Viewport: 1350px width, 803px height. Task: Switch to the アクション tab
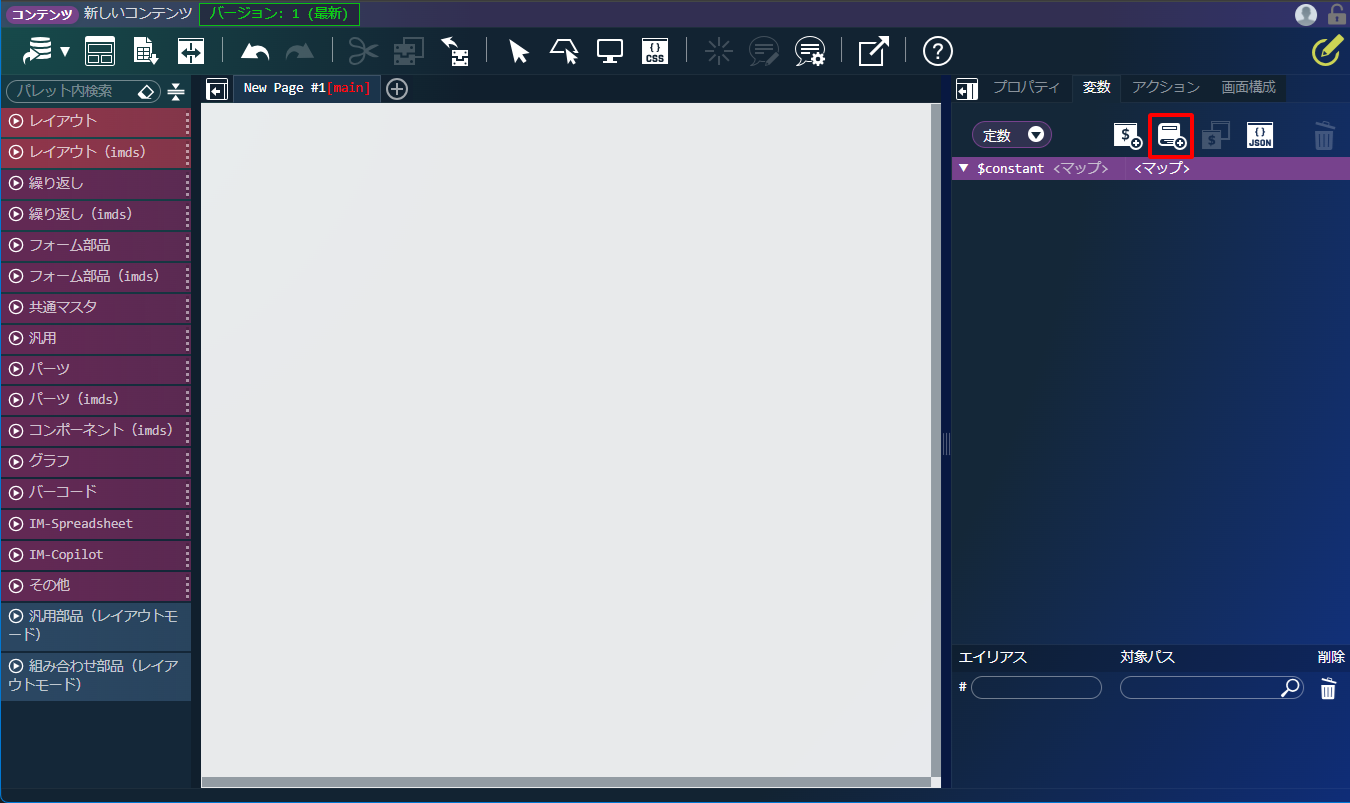1165,87
